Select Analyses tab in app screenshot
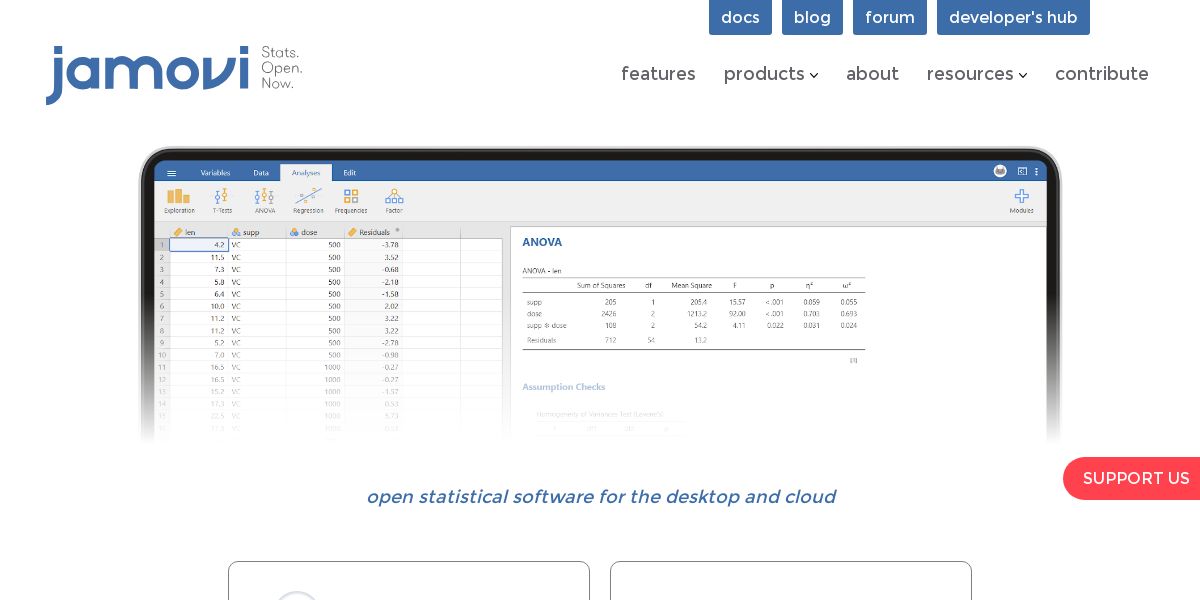This screenshot has width=1200, height=600. (306, 173)
